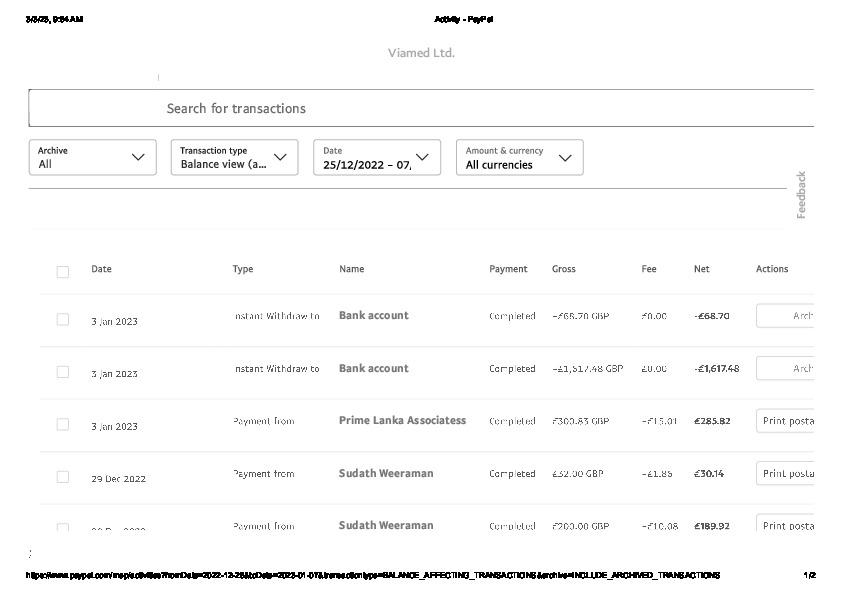Open the Date range dropdown
The width and height of the screenshot is (842, 595).
(377, 158)
